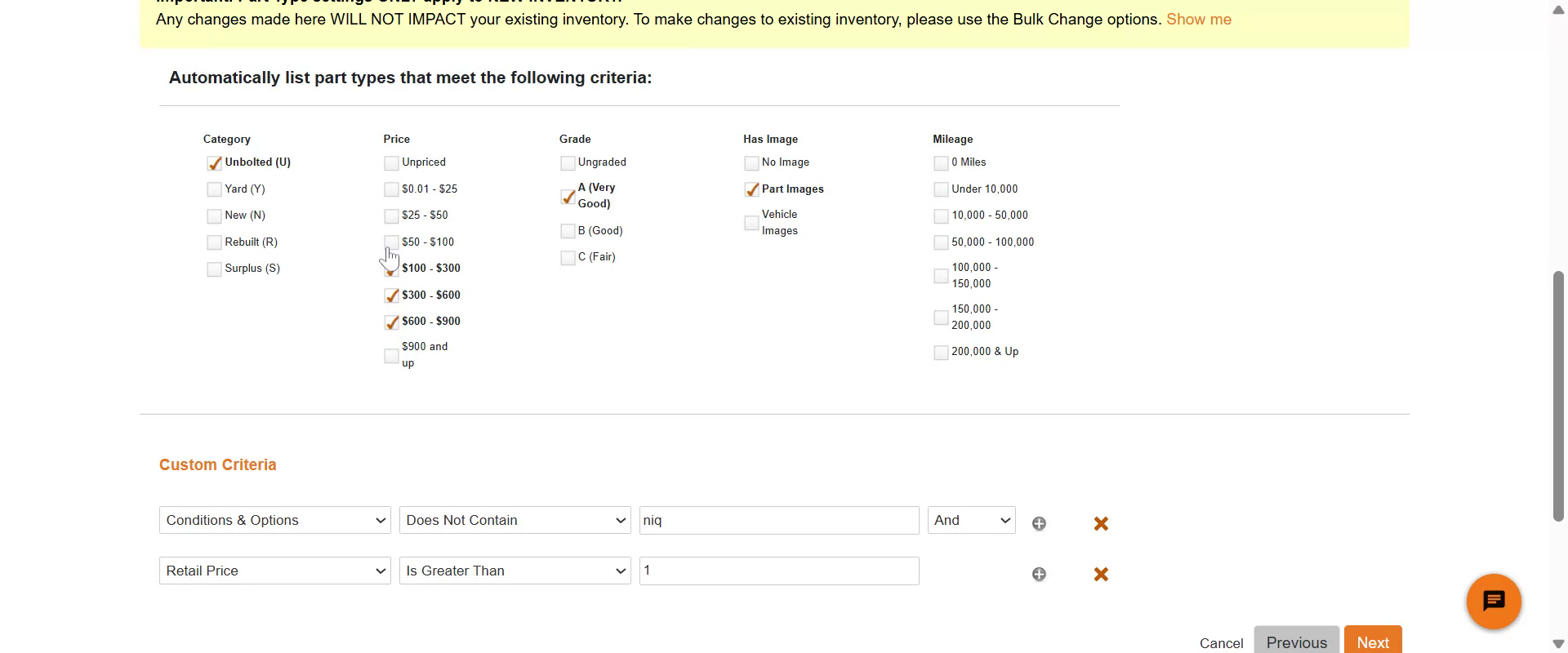Add criteria after Conditions & Options row
1568x653 pixels.
1039,524
